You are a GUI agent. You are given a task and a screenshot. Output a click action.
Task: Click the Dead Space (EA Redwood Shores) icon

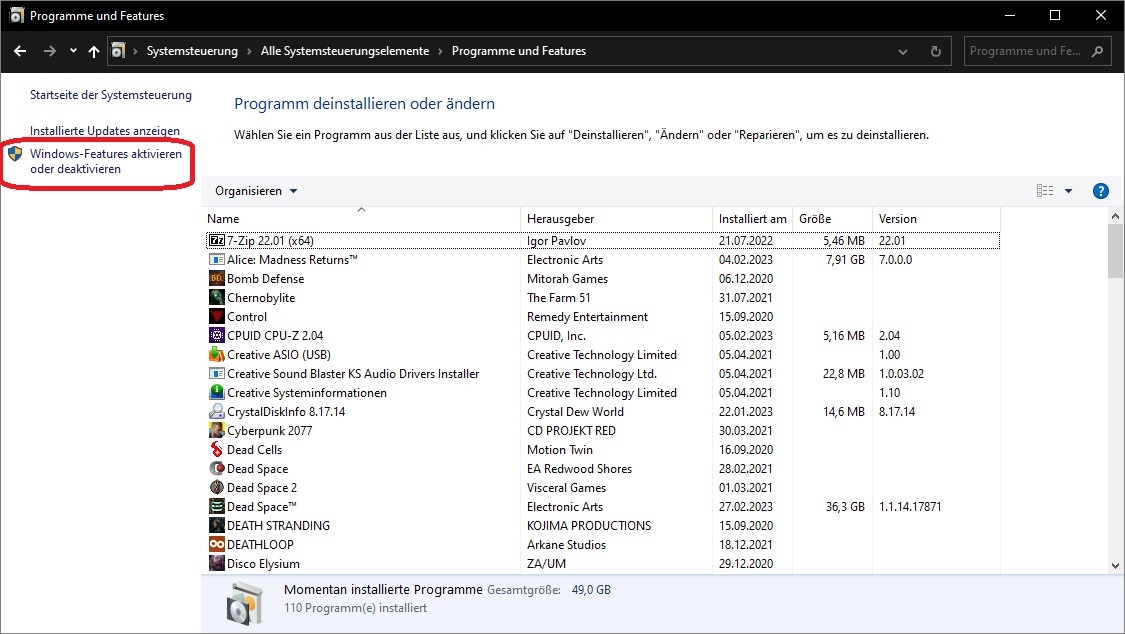click(x=217, y=468)
